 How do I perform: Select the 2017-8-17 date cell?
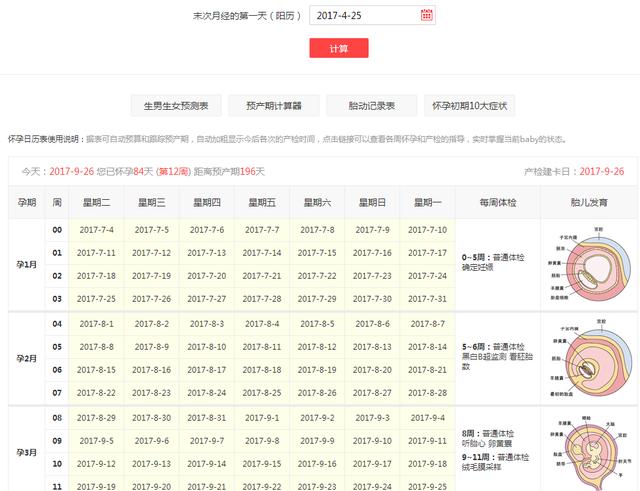[207, 370]
